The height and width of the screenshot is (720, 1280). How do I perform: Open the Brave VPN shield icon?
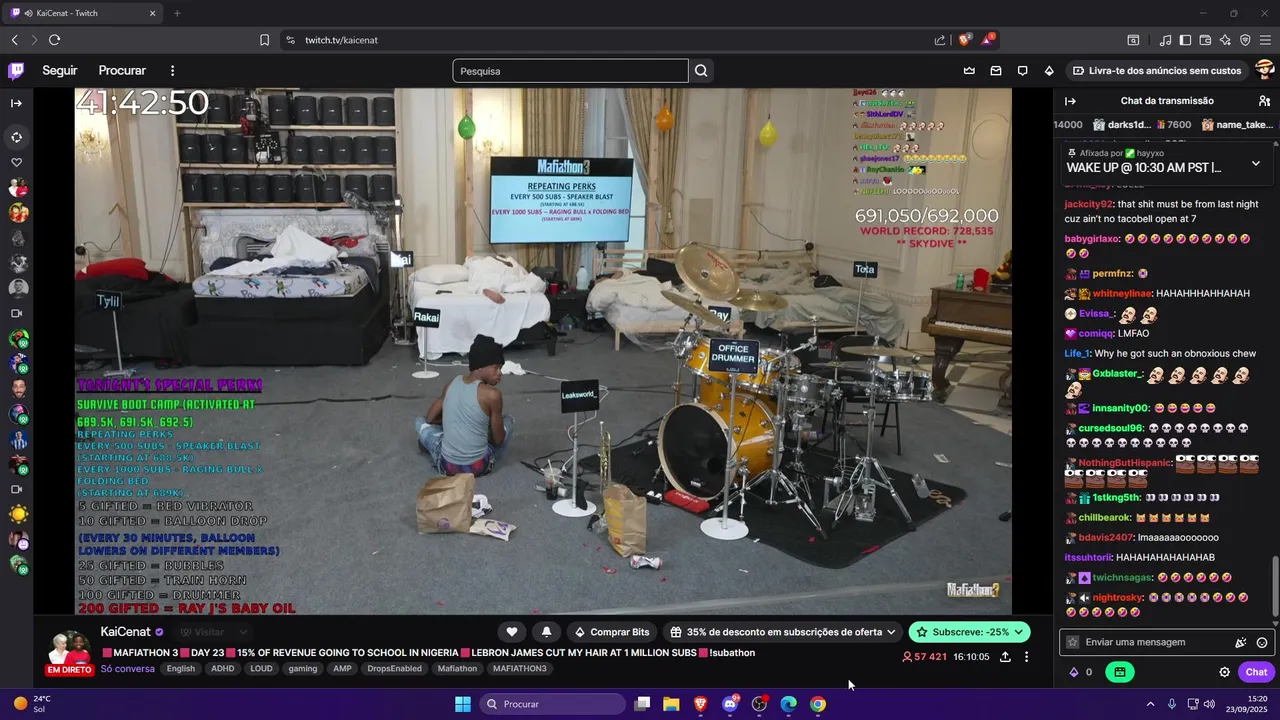(1245, 40)
